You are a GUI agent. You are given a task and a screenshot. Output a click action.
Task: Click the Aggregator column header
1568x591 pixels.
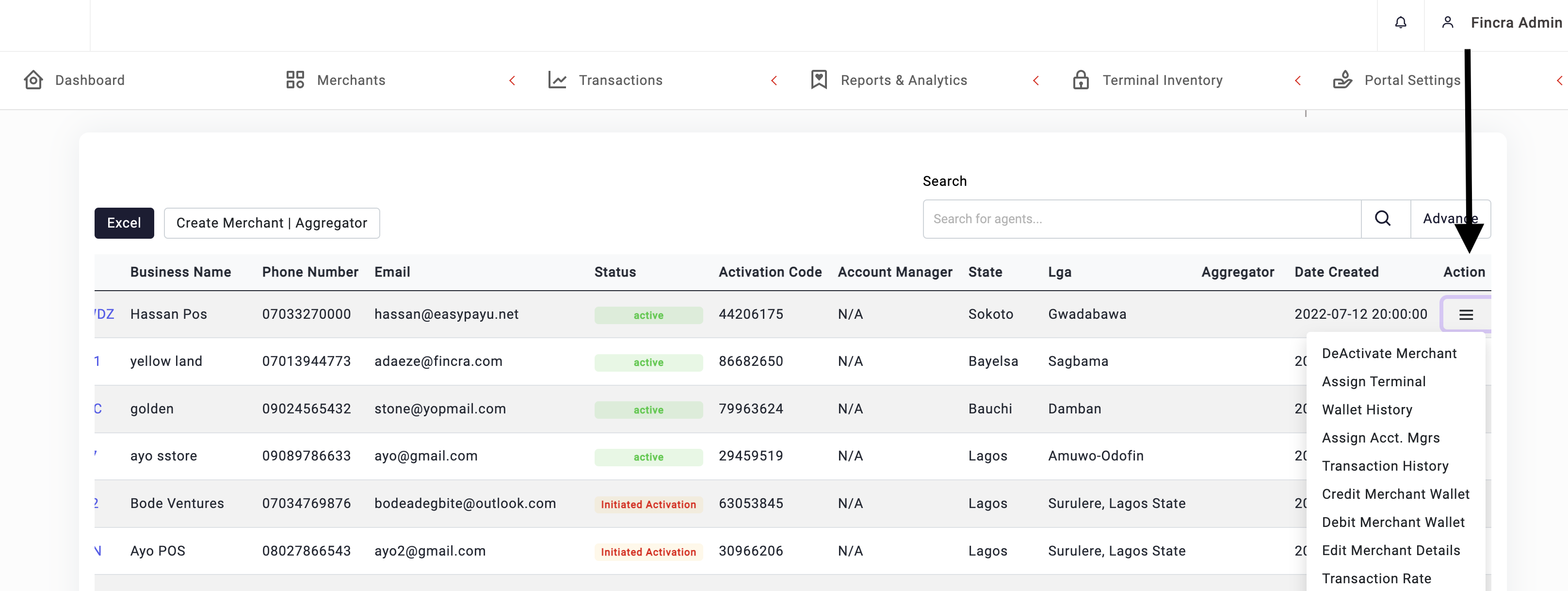coord(1238,272)
